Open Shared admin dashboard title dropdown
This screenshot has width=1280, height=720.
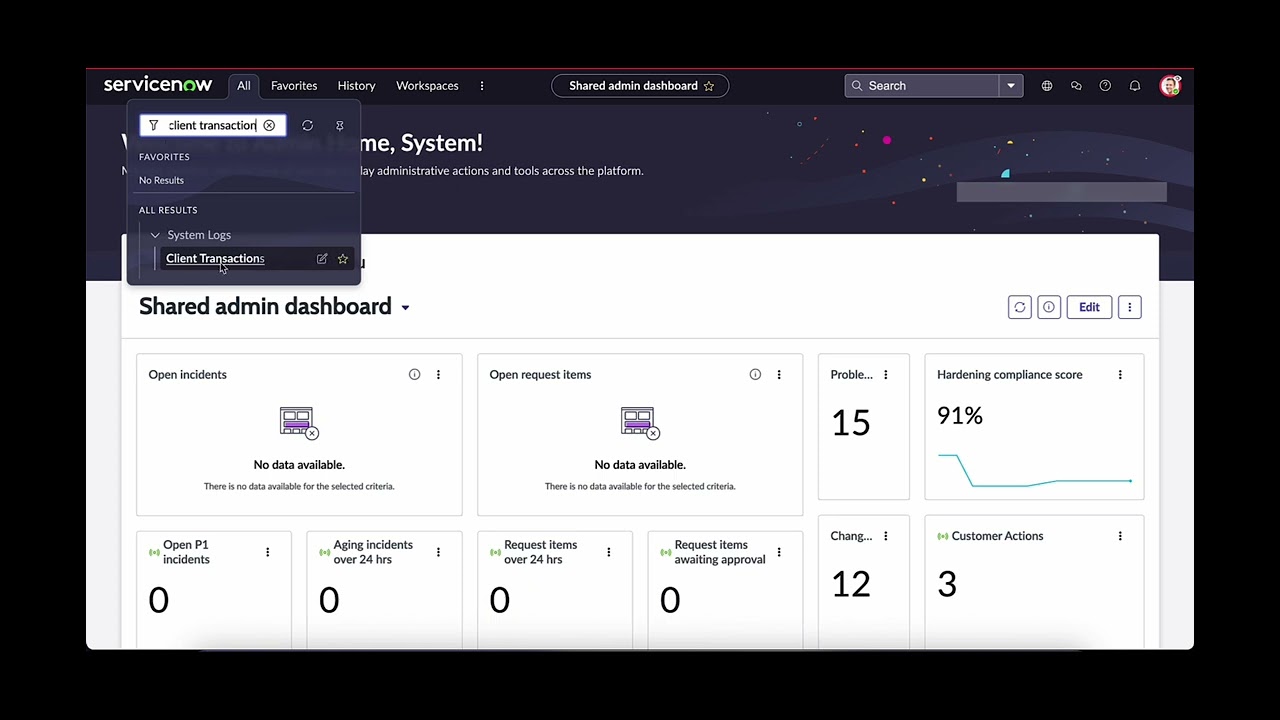[x=405, y=308]
